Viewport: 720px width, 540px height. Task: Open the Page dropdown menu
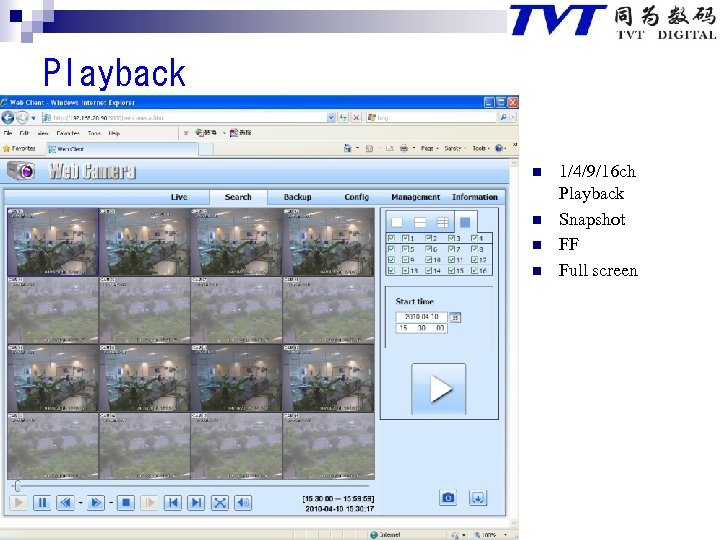click(x=429, y=148)
